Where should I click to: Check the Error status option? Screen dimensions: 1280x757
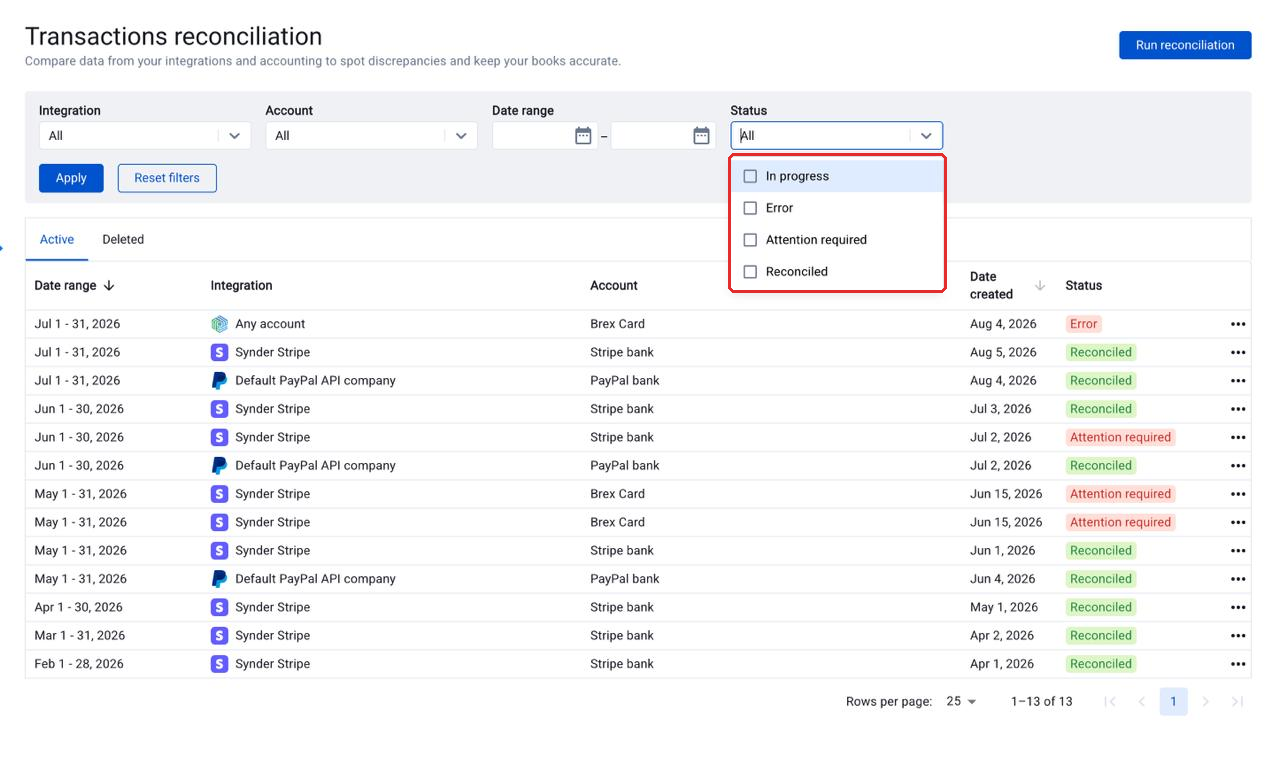(x=750, y=208)
